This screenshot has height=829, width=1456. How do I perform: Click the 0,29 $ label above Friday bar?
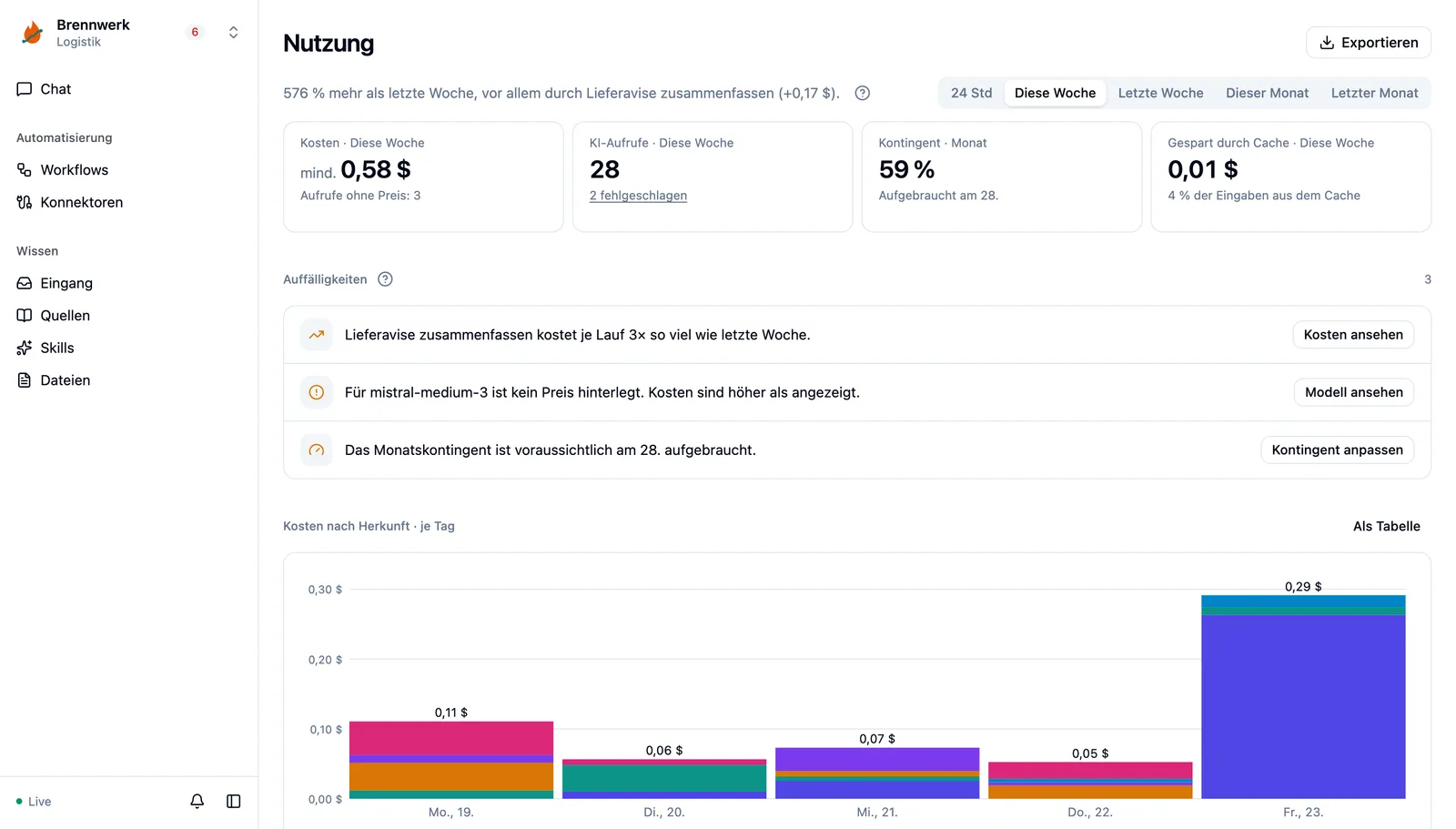(x=1303, y=587)
